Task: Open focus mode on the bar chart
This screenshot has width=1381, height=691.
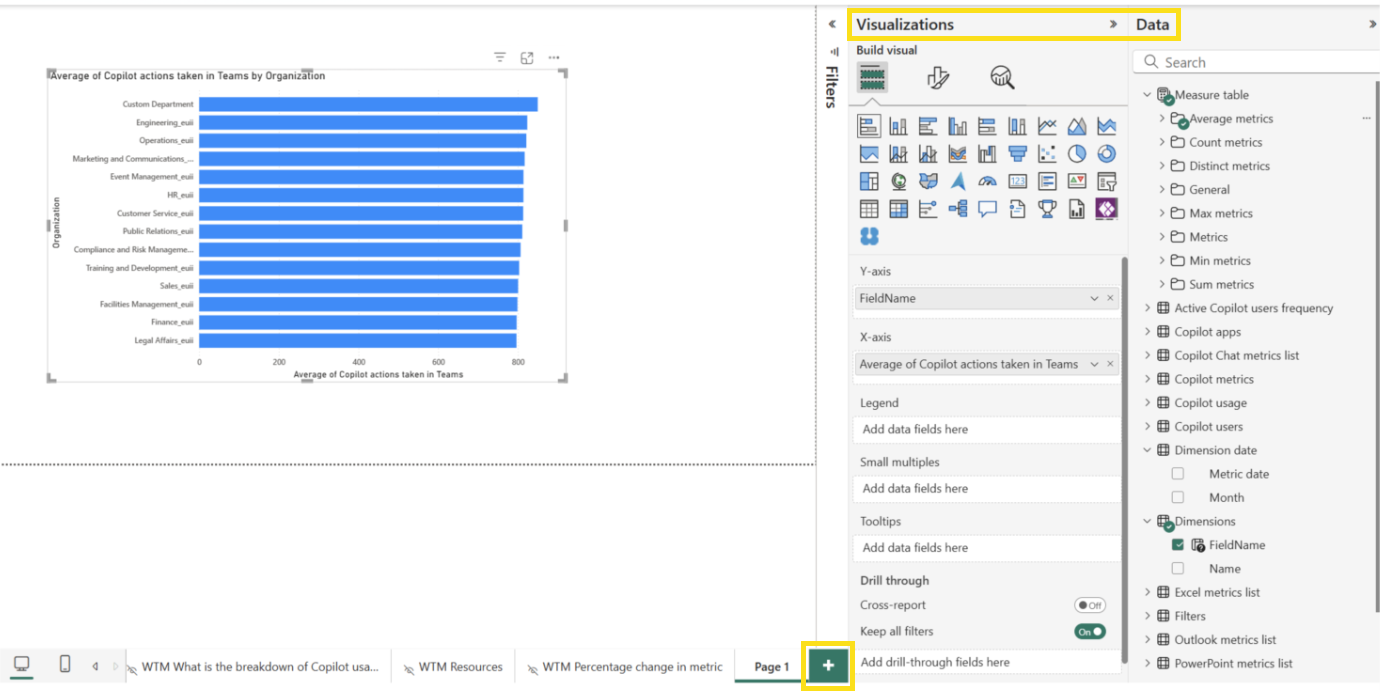Action: click(527, 57)
